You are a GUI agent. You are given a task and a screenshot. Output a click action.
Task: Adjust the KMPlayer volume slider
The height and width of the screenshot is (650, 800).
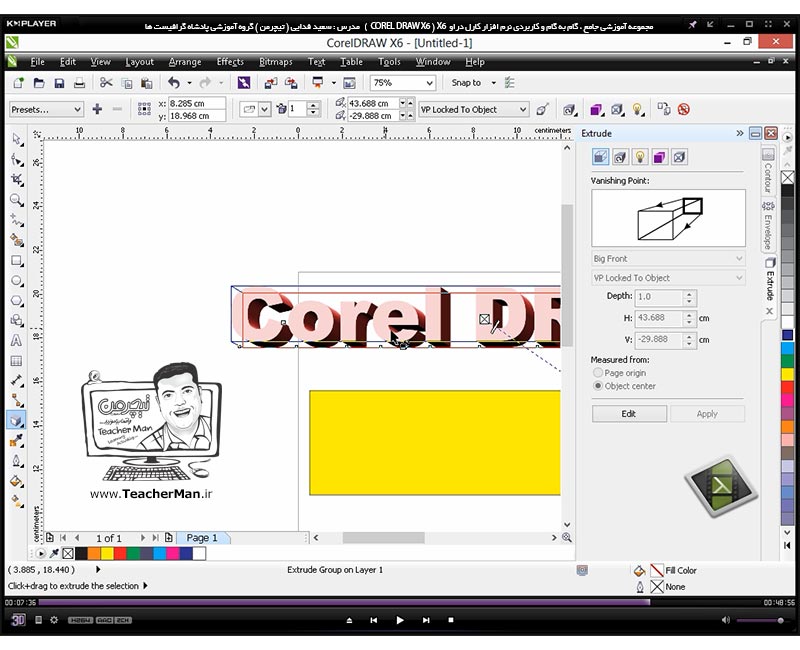tap(761, 620)
